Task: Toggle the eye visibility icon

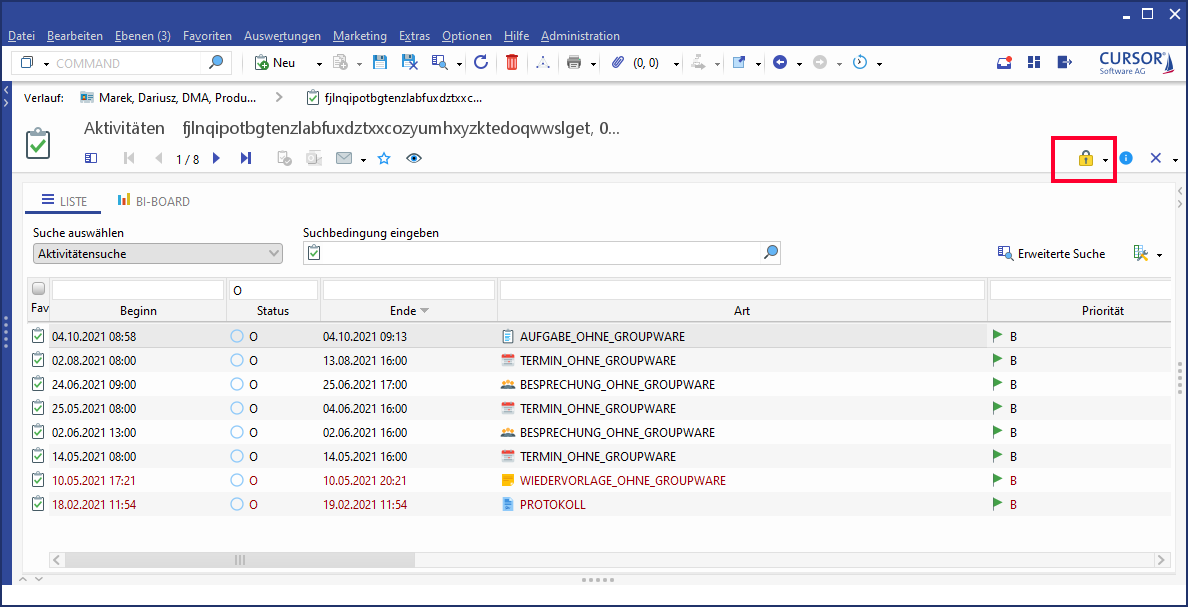Action: (414, 158)
